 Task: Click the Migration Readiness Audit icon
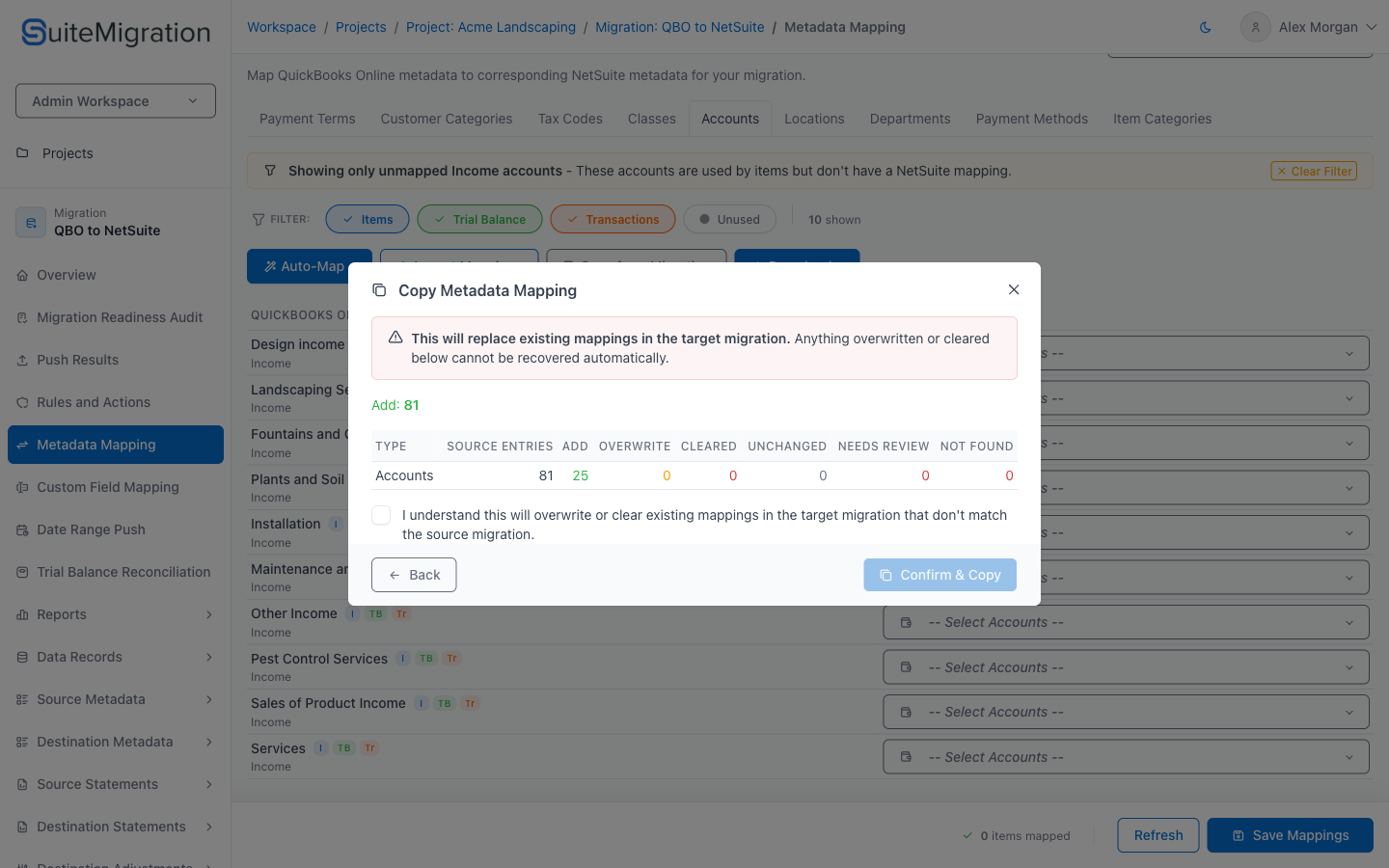(22, 317)
